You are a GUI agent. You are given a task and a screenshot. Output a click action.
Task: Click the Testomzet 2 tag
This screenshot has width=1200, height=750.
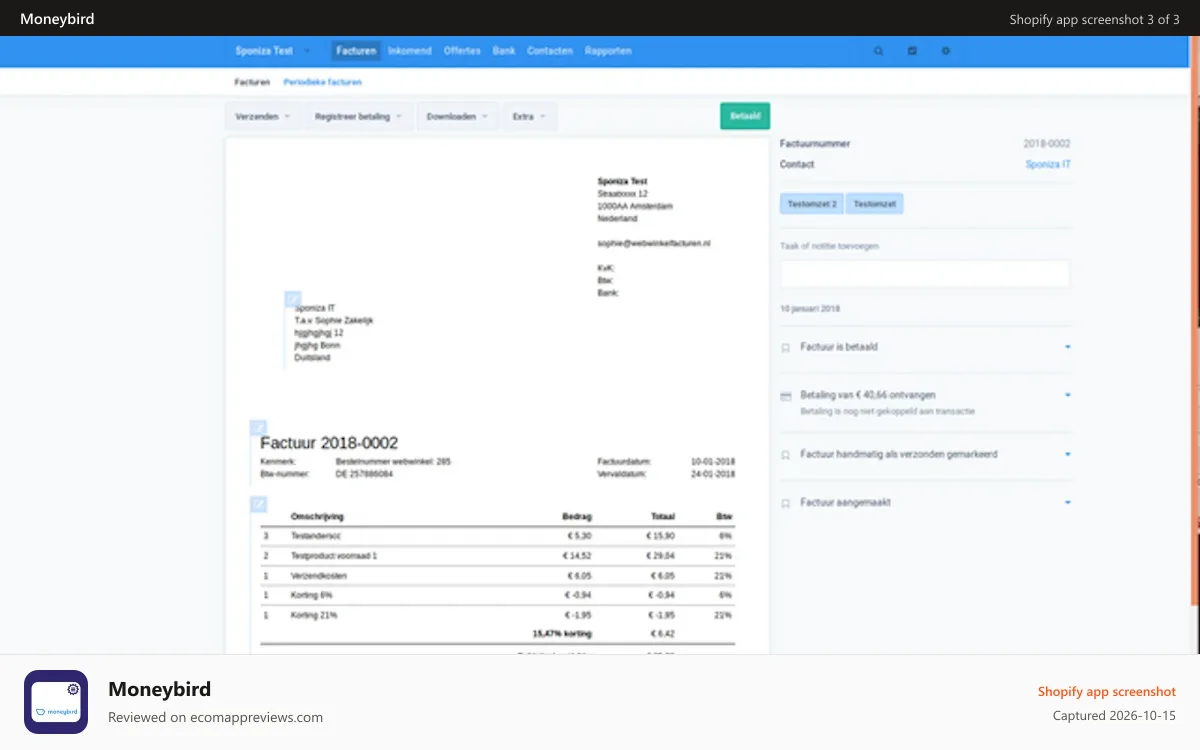click(x=812, y=204)
